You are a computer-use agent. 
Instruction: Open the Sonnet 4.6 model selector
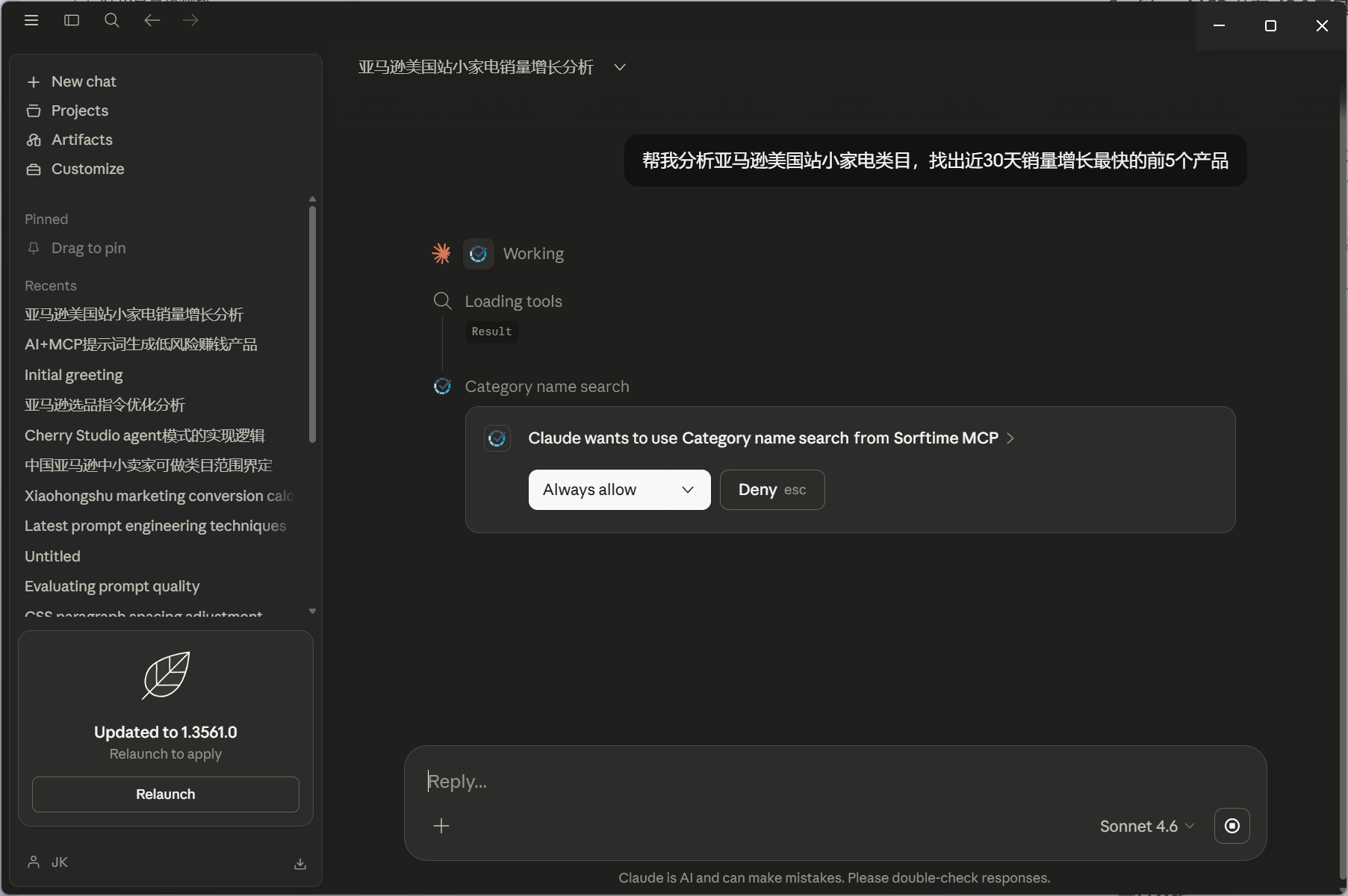pos(1146,827)
